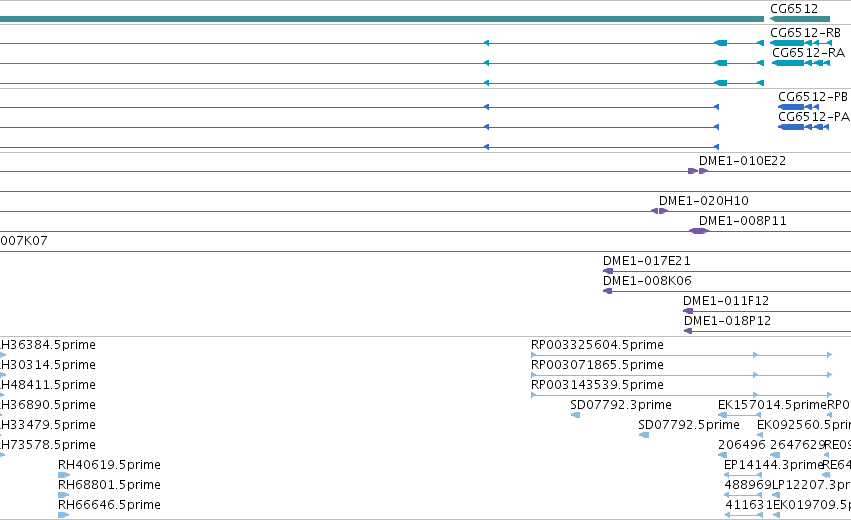Click the SD07792.5prime EST label

(x=689, y=425)
